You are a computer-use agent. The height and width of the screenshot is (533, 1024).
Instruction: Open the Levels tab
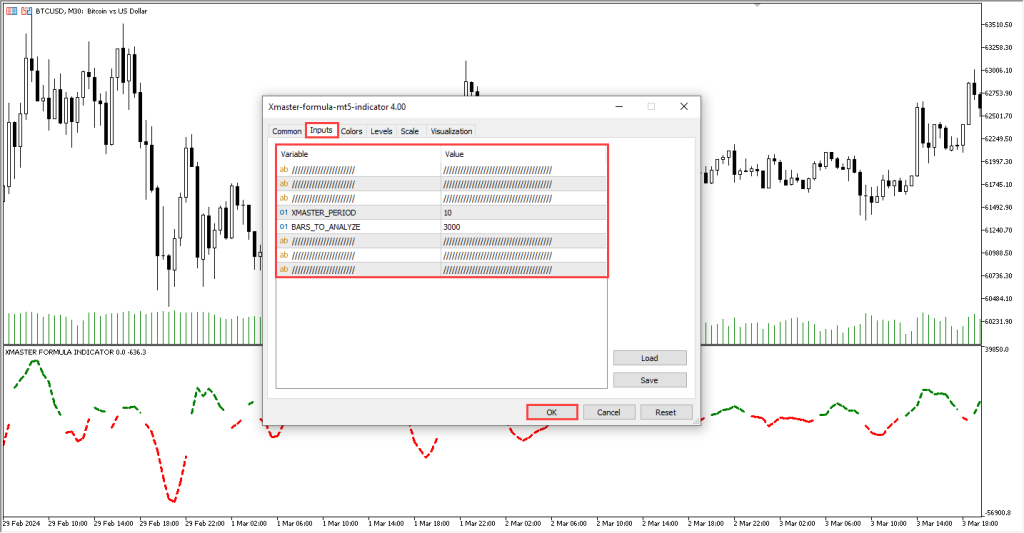coord(381,131)
